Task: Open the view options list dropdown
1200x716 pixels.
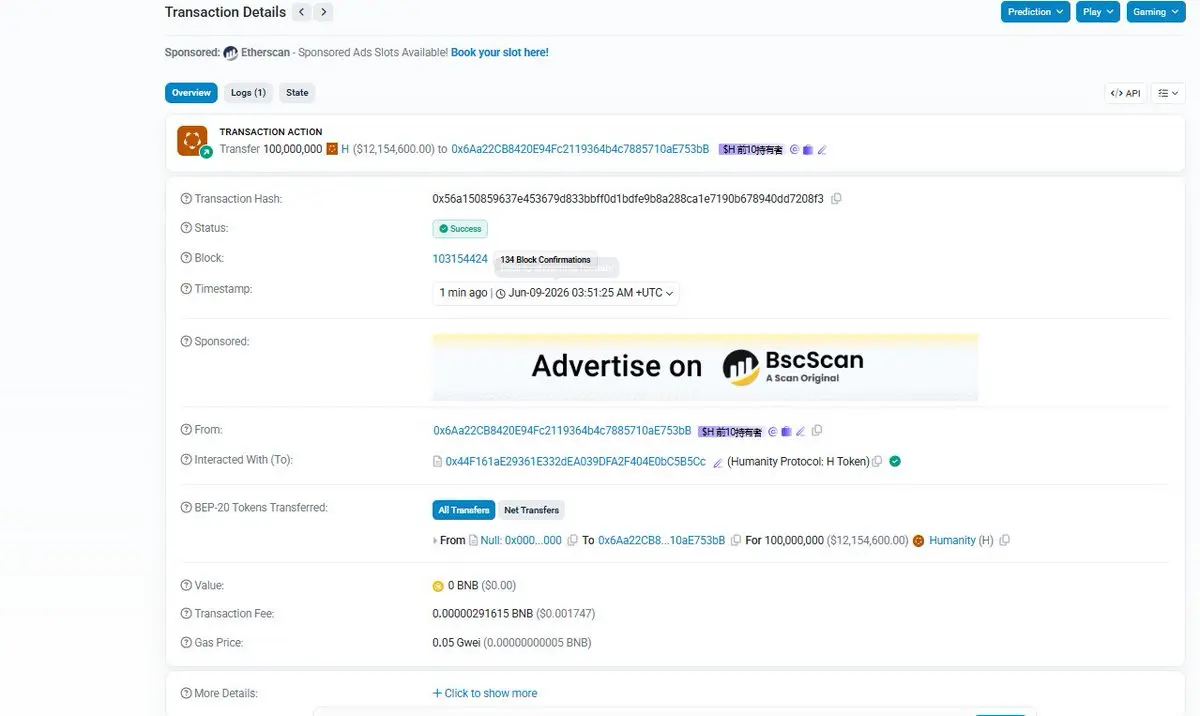Action: [x=1167, y=93]
